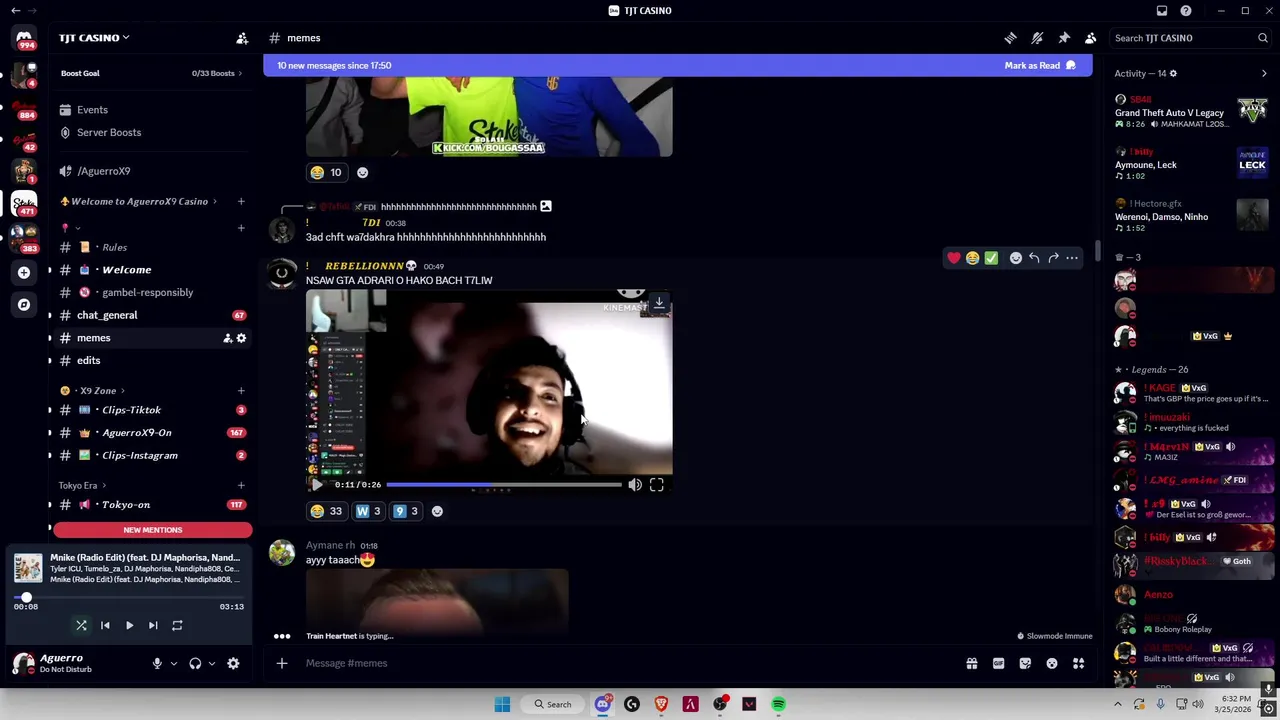Open Discord help question mark icon
Screen dimensions: 1280x720
[1186, 11]
